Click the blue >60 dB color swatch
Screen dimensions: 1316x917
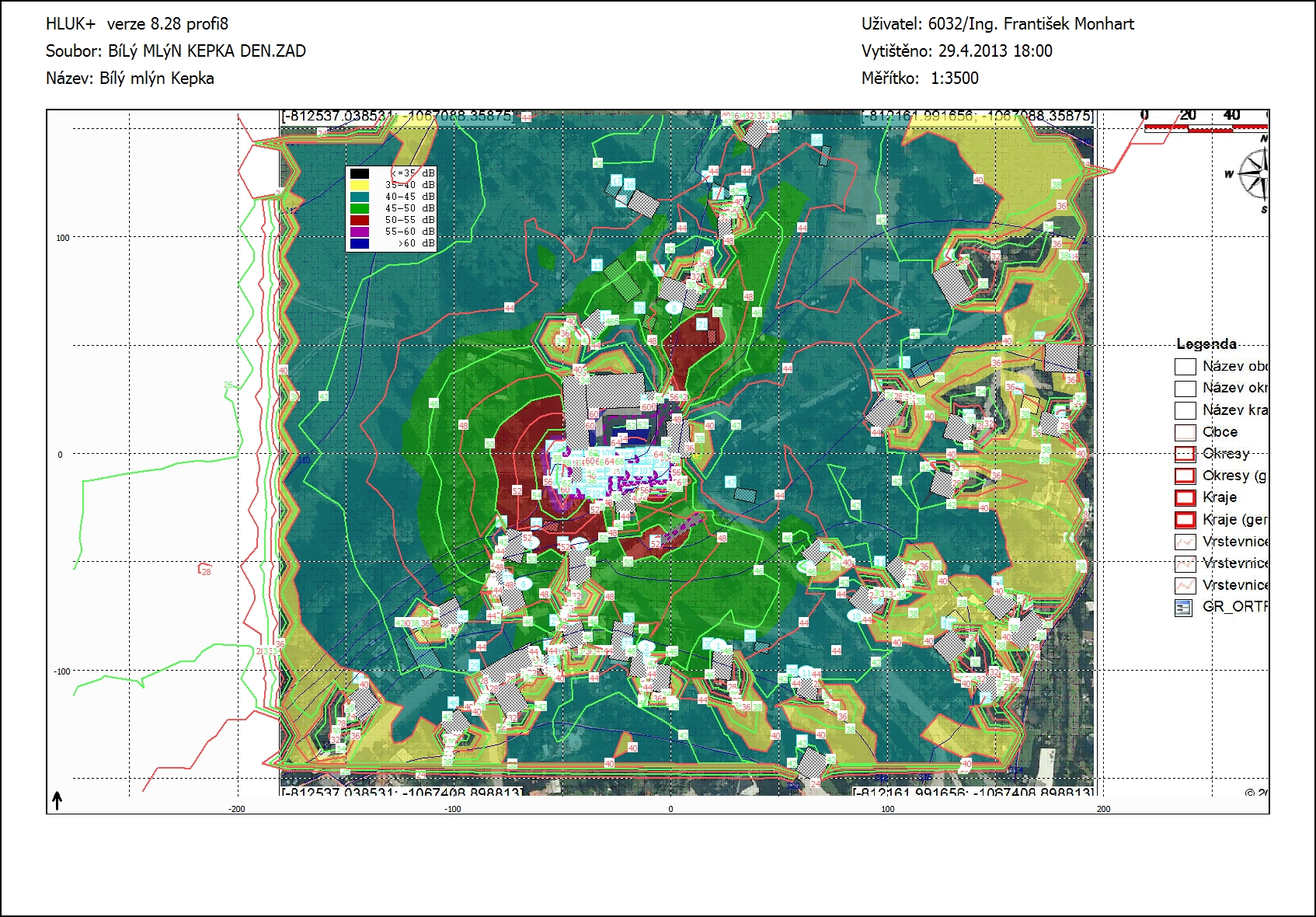click(x=359, y=243)
